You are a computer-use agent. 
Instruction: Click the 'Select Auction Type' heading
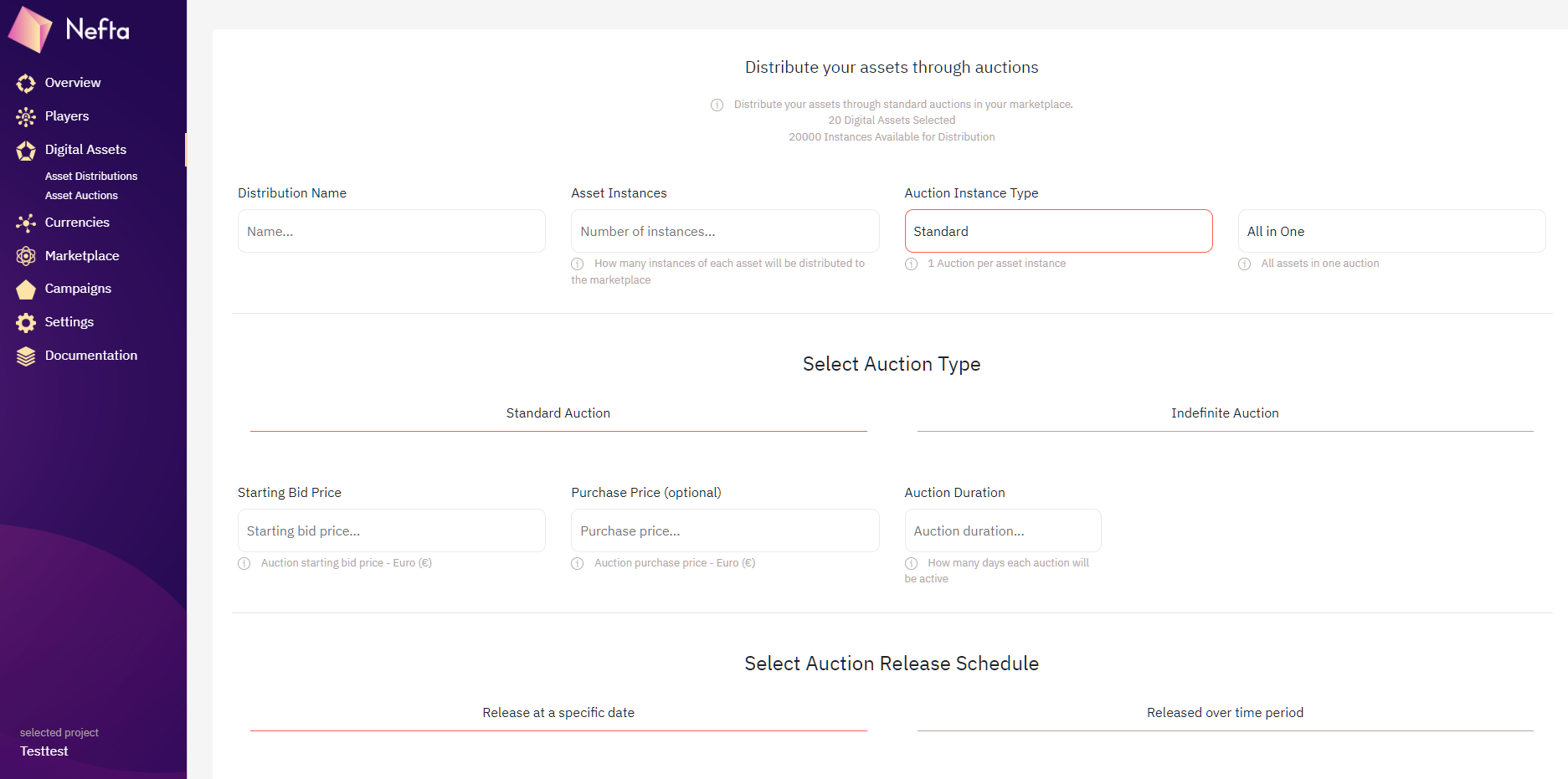tap(892, 364)
